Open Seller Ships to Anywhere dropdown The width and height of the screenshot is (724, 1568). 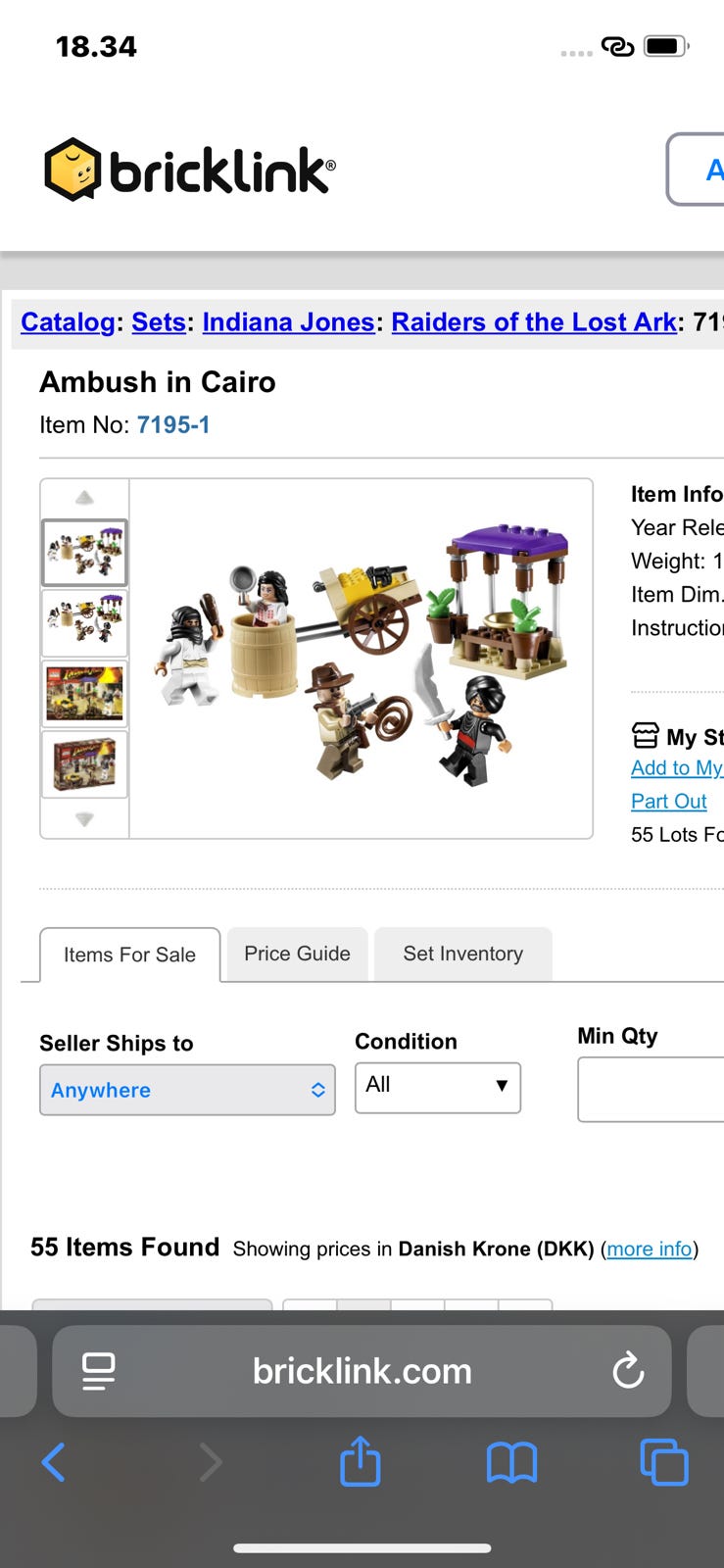[x=187, y=1090]
